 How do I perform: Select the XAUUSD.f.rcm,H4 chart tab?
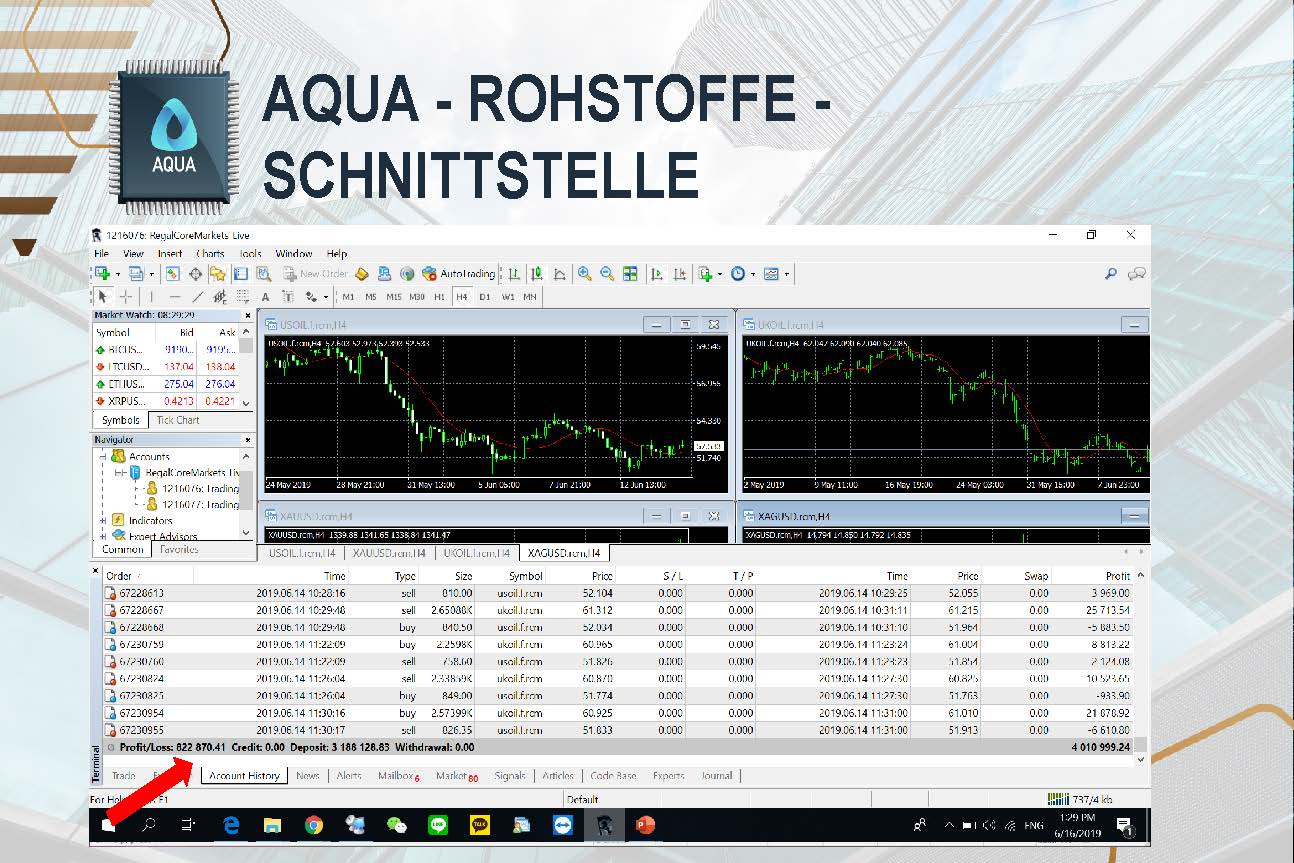coord(391,553)
